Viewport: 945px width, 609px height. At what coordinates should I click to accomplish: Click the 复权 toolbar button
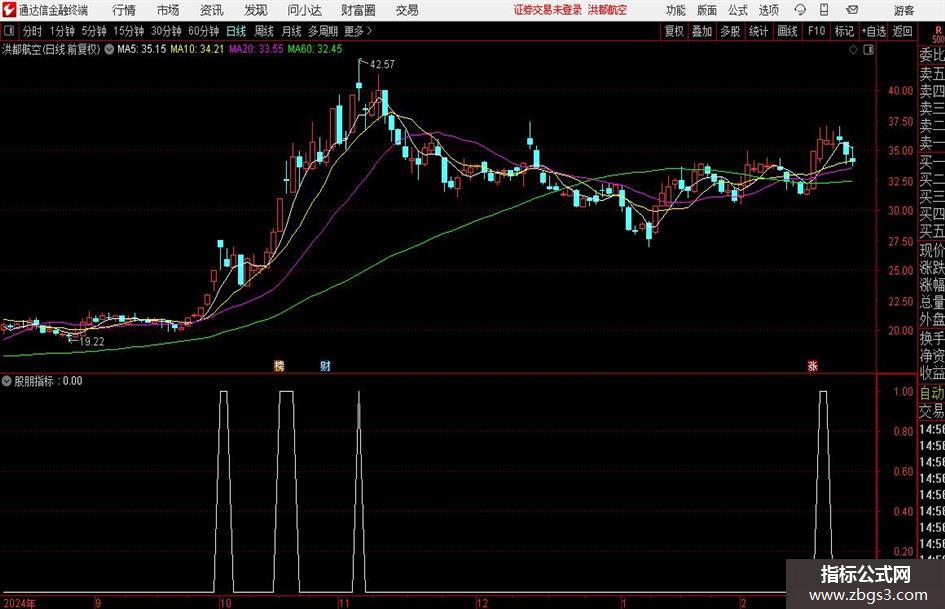click(674, 31)
